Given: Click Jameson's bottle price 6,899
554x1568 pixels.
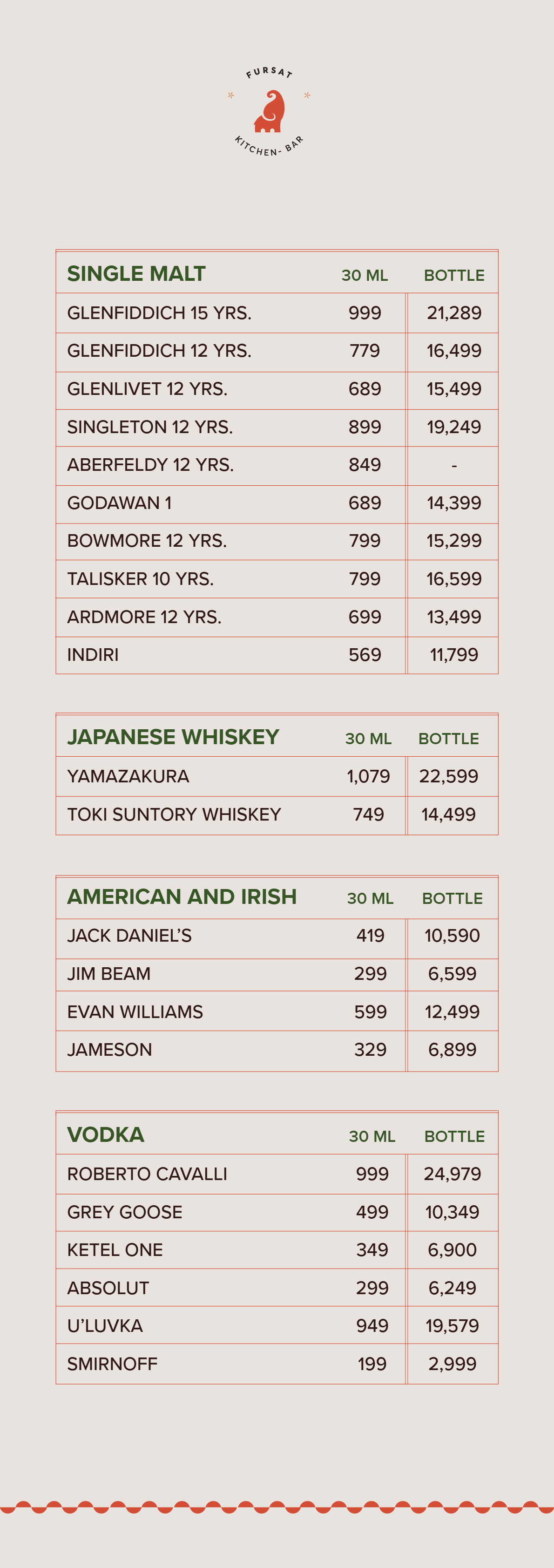Looking at the screenshot, I should (452, 1049).
